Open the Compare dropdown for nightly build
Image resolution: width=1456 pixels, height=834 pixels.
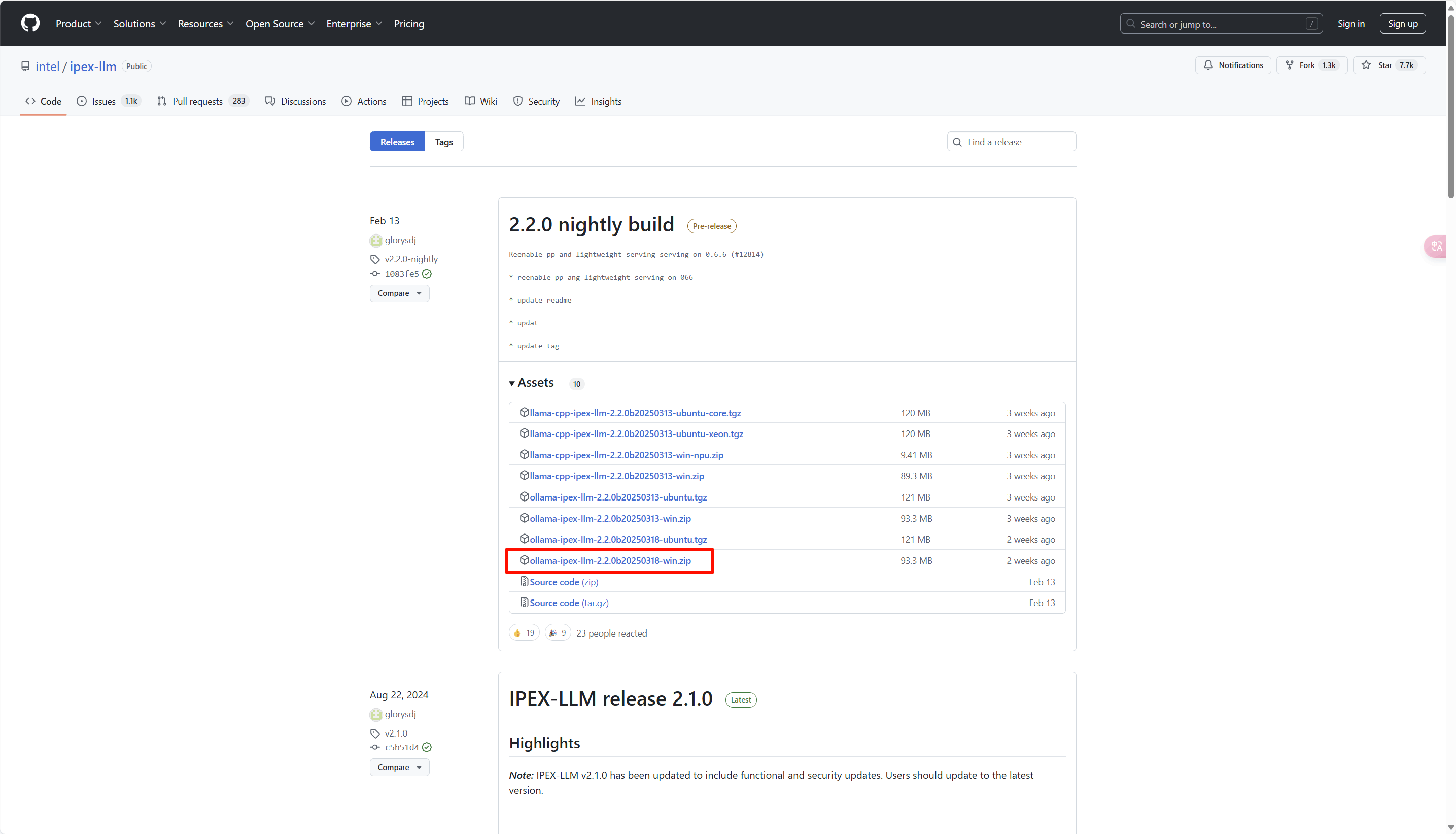(x=399, y=293)
